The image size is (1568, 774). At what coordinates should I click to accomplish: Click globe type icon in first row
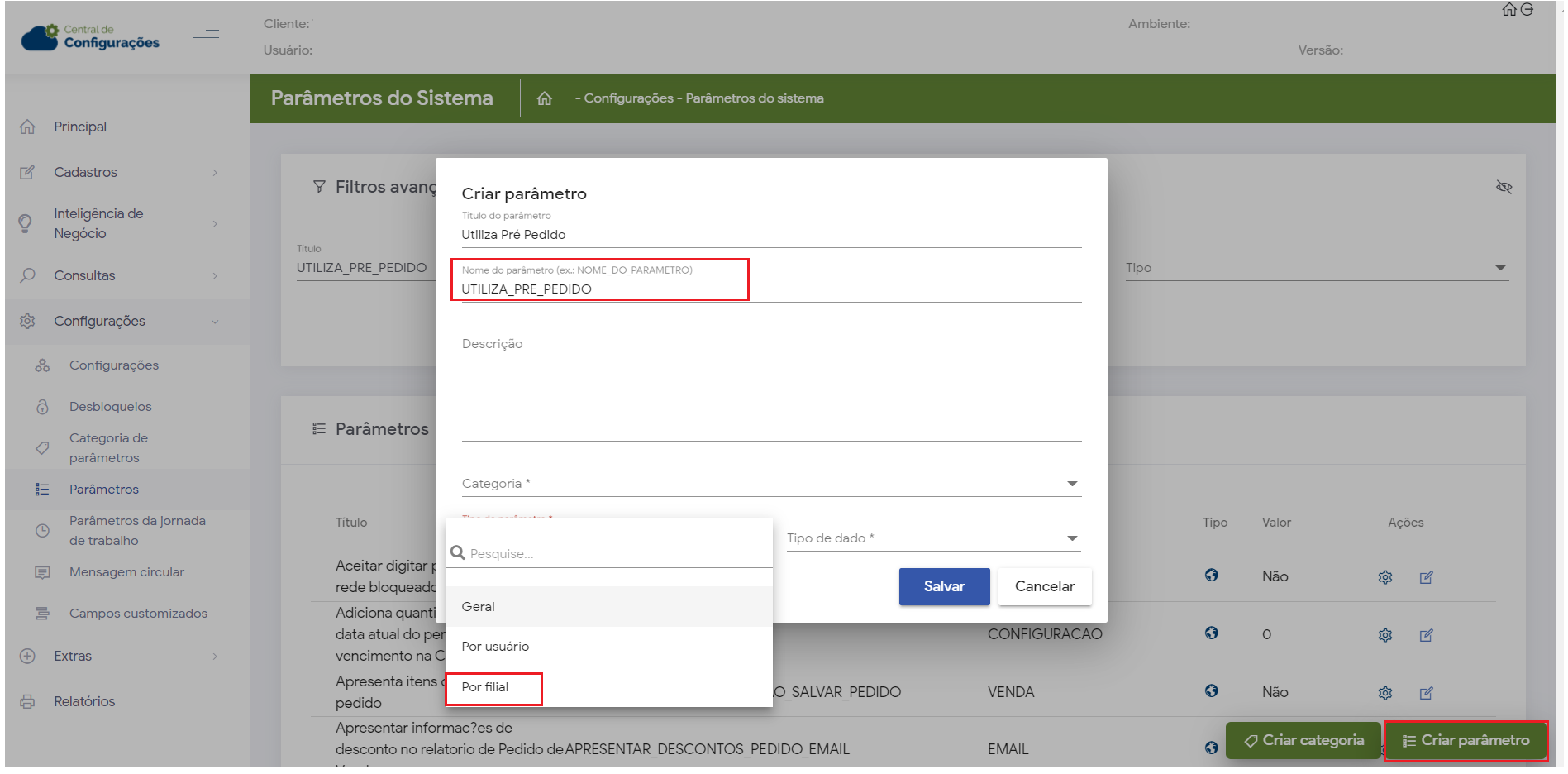(x=1211, y=576)
